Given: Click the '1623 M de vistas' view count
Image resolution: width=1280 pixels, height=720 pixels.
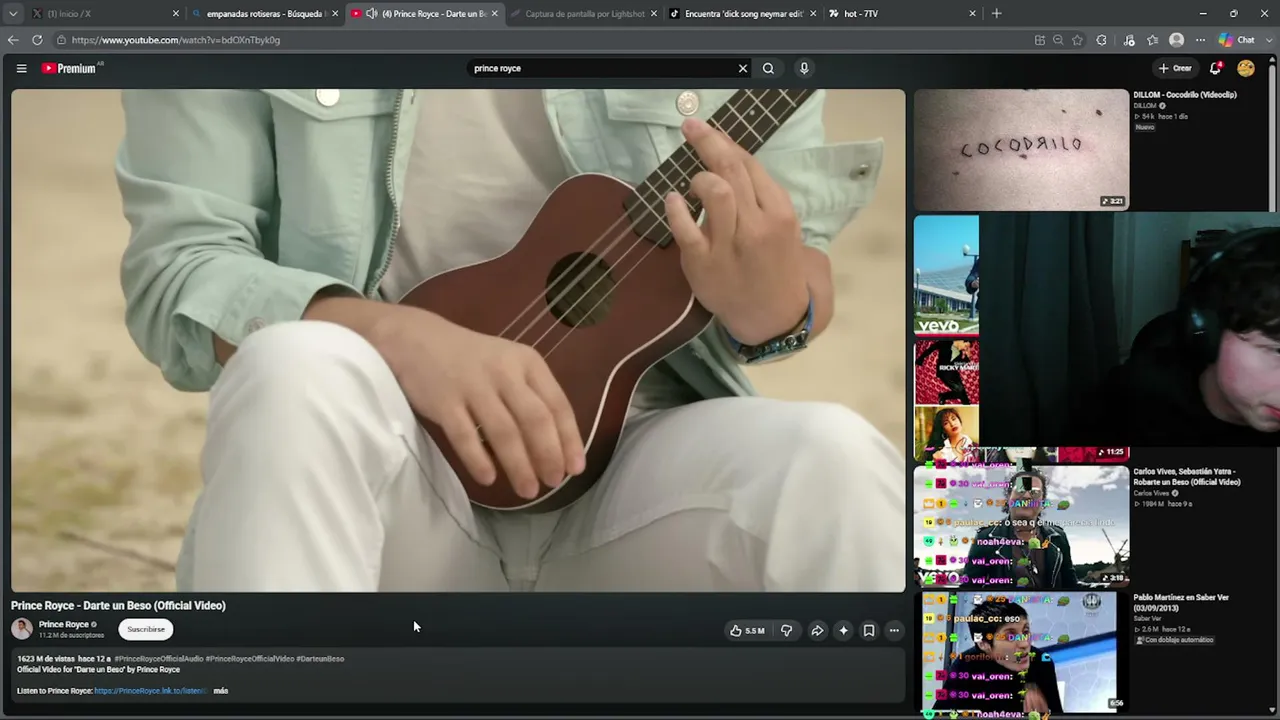Looking at the screenshot, I should (x=44, y=659).
